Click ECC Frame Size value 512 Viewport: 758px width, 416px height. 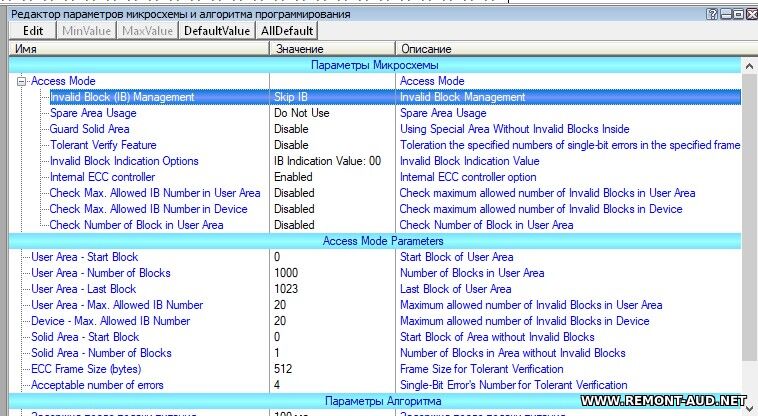point(283,369)
